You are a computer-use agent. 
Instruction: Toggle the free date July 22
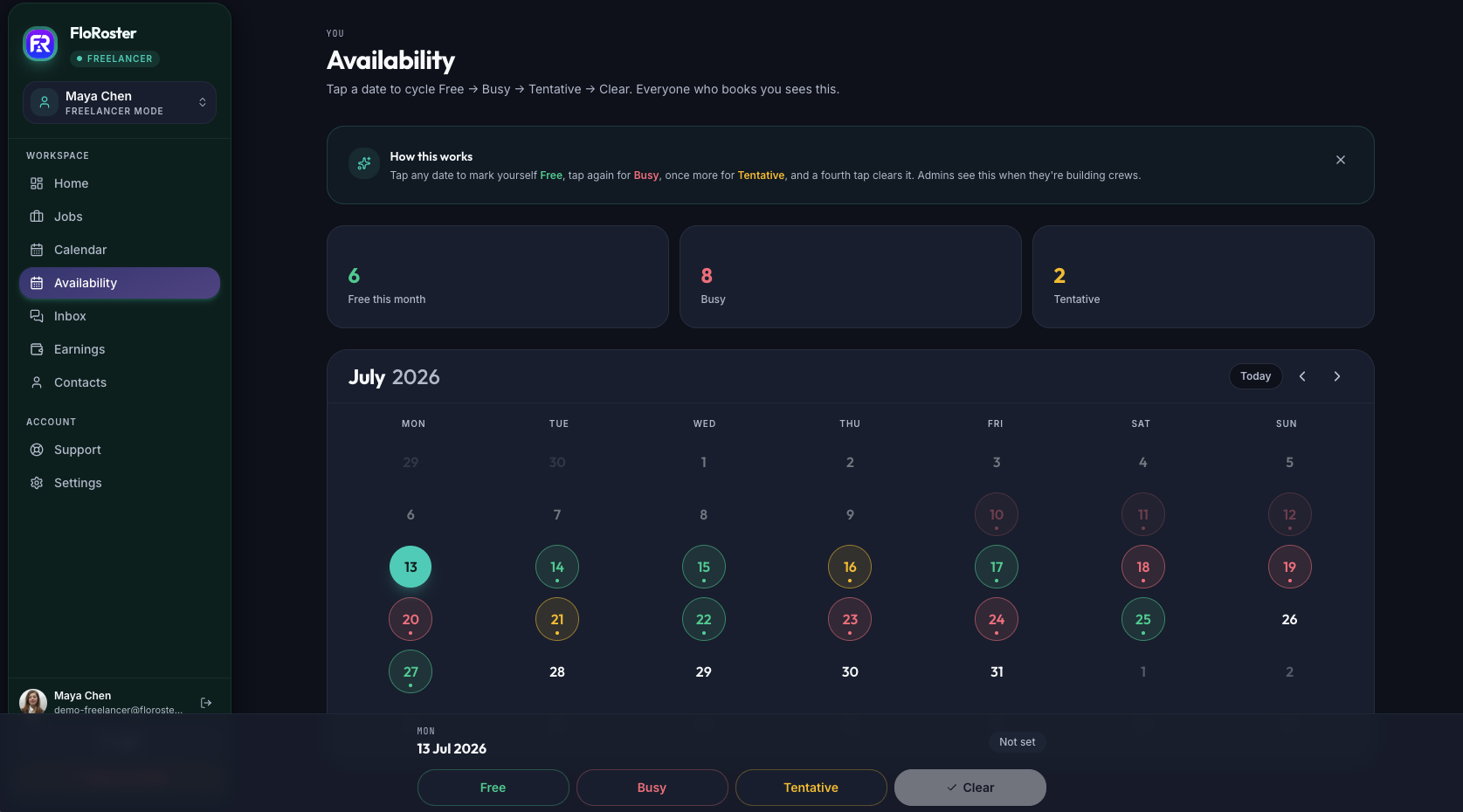[704, 619]
